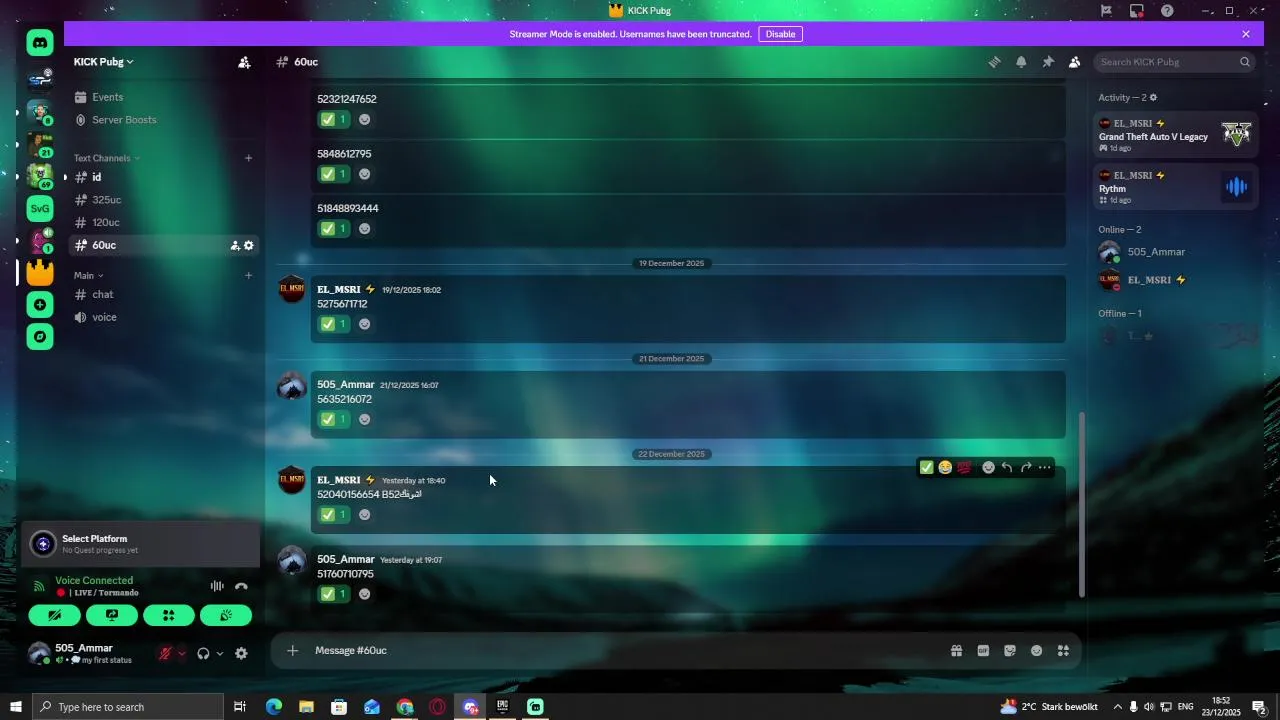This screenshot has width=1280, height=720.
Task: Open add reaction picker in message toolbar
Action: [x=988, y=467]
